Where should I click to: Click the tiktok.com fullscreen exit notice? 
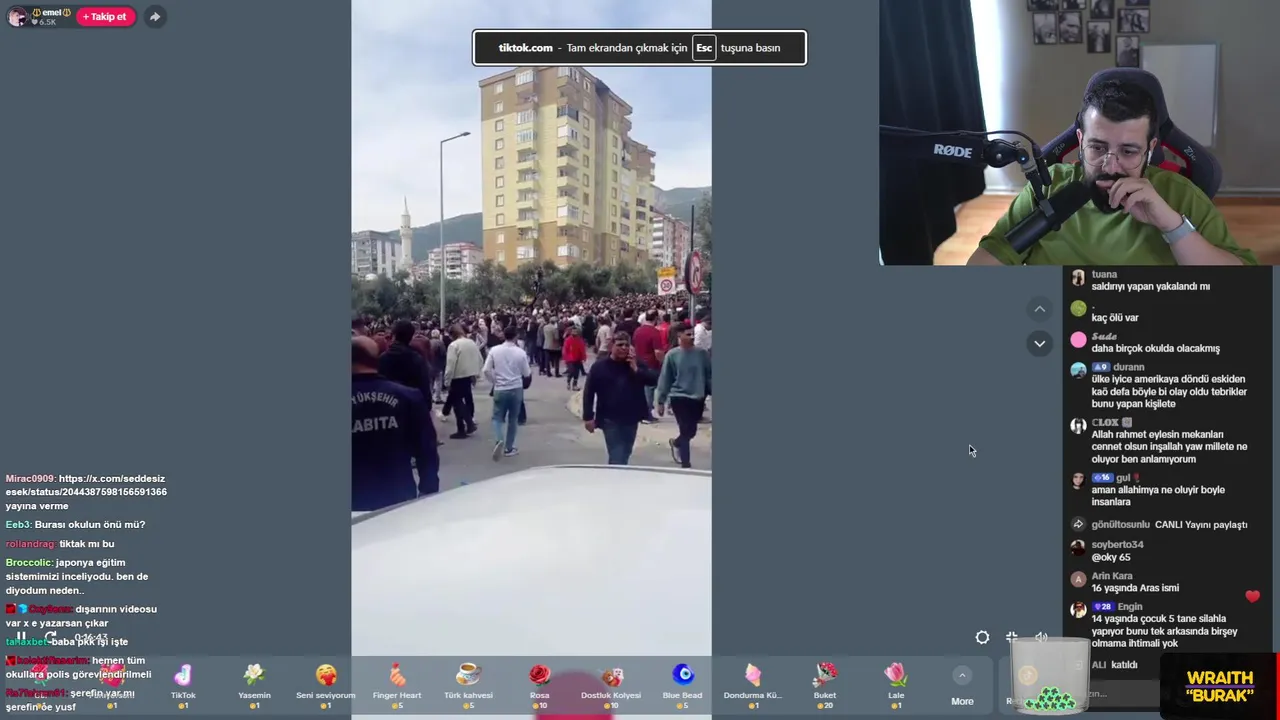tap(639, 47)
